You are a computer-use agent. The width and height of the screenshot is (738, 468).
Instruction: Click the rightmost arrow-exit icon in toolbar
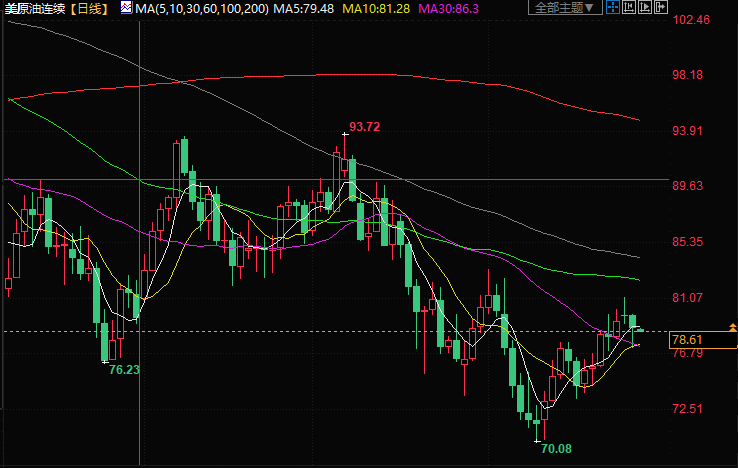click(662, 7)
